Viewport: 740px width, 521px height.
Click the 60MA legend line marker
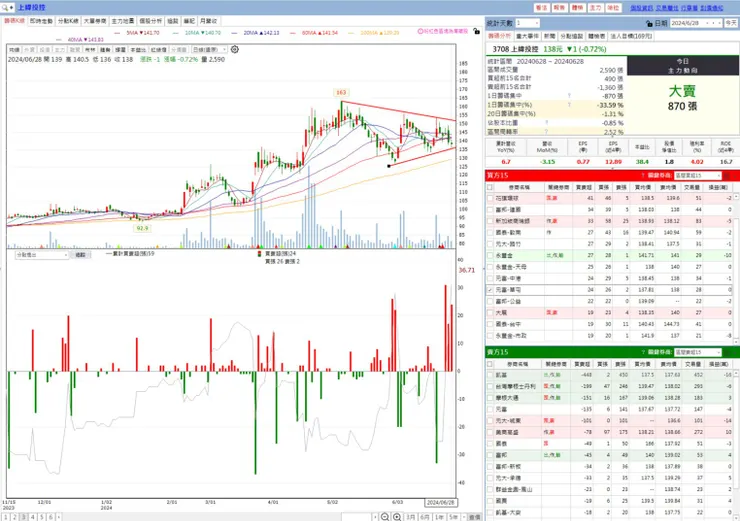pos(294,33)
